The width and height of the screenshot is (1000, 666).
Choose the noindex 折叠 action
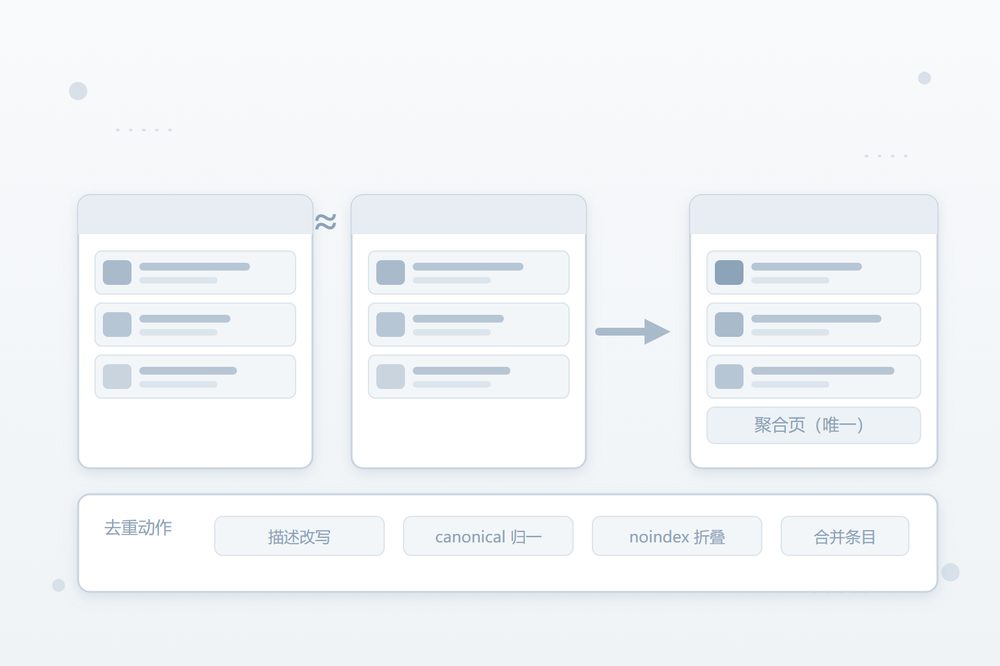[677, 536]
